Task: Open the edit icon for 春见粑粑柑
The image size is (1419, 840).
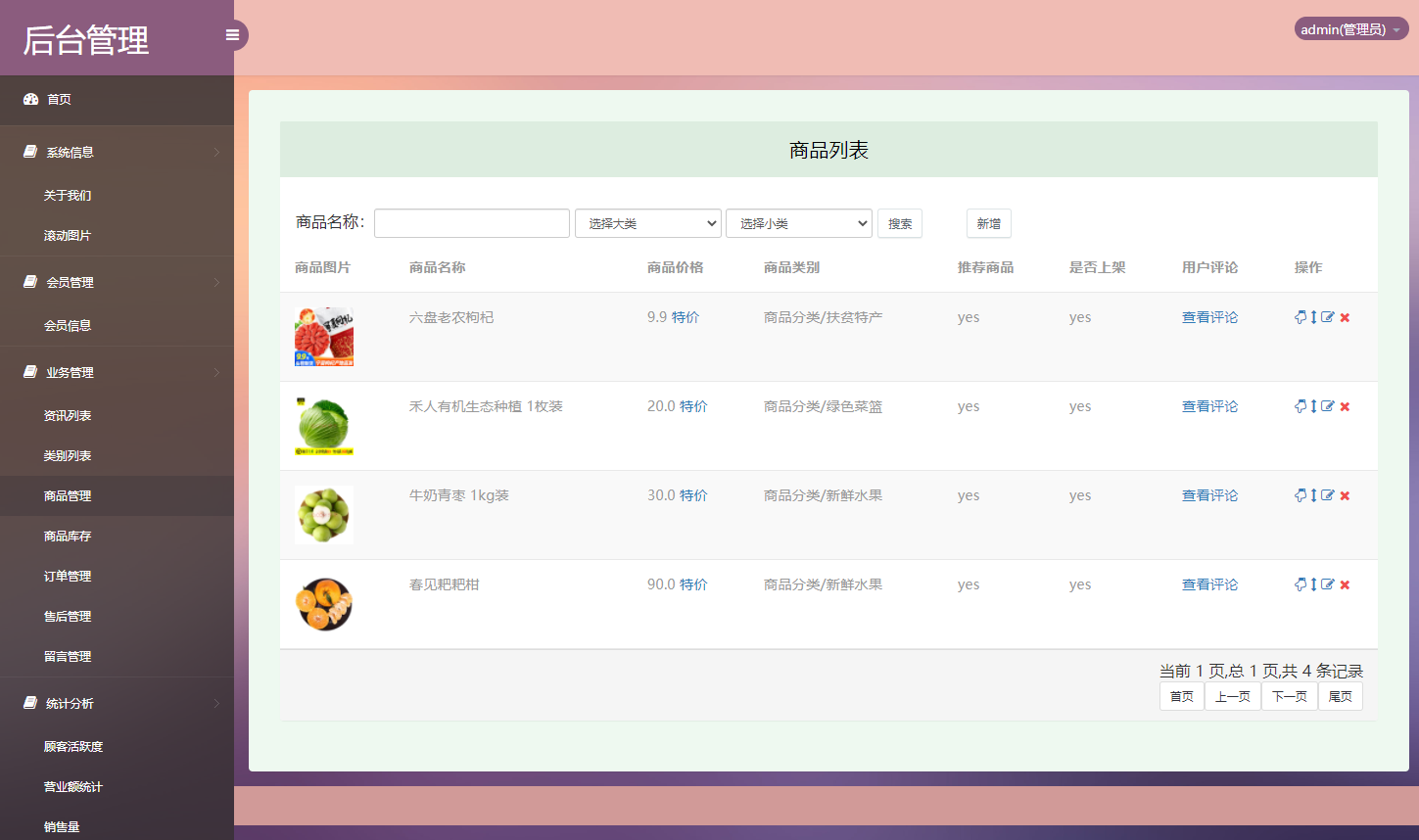Action: (1328, 583)
